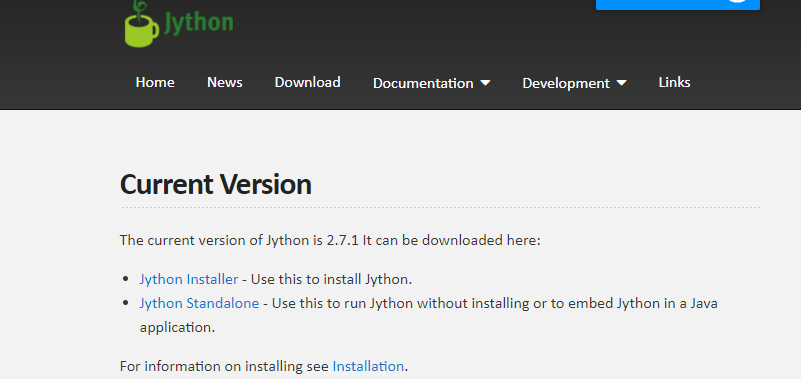
Task: Open the Download page in navigation
Action: pyautogui.click(x=308, y=82)
